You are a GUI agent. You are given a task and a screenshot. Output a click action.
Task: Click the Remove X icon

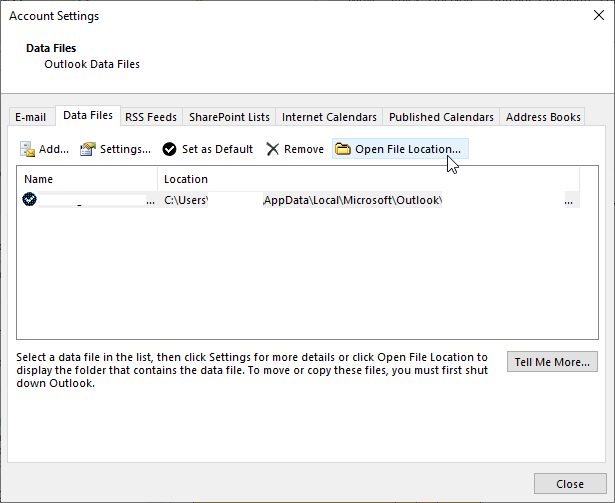point(272,149)
